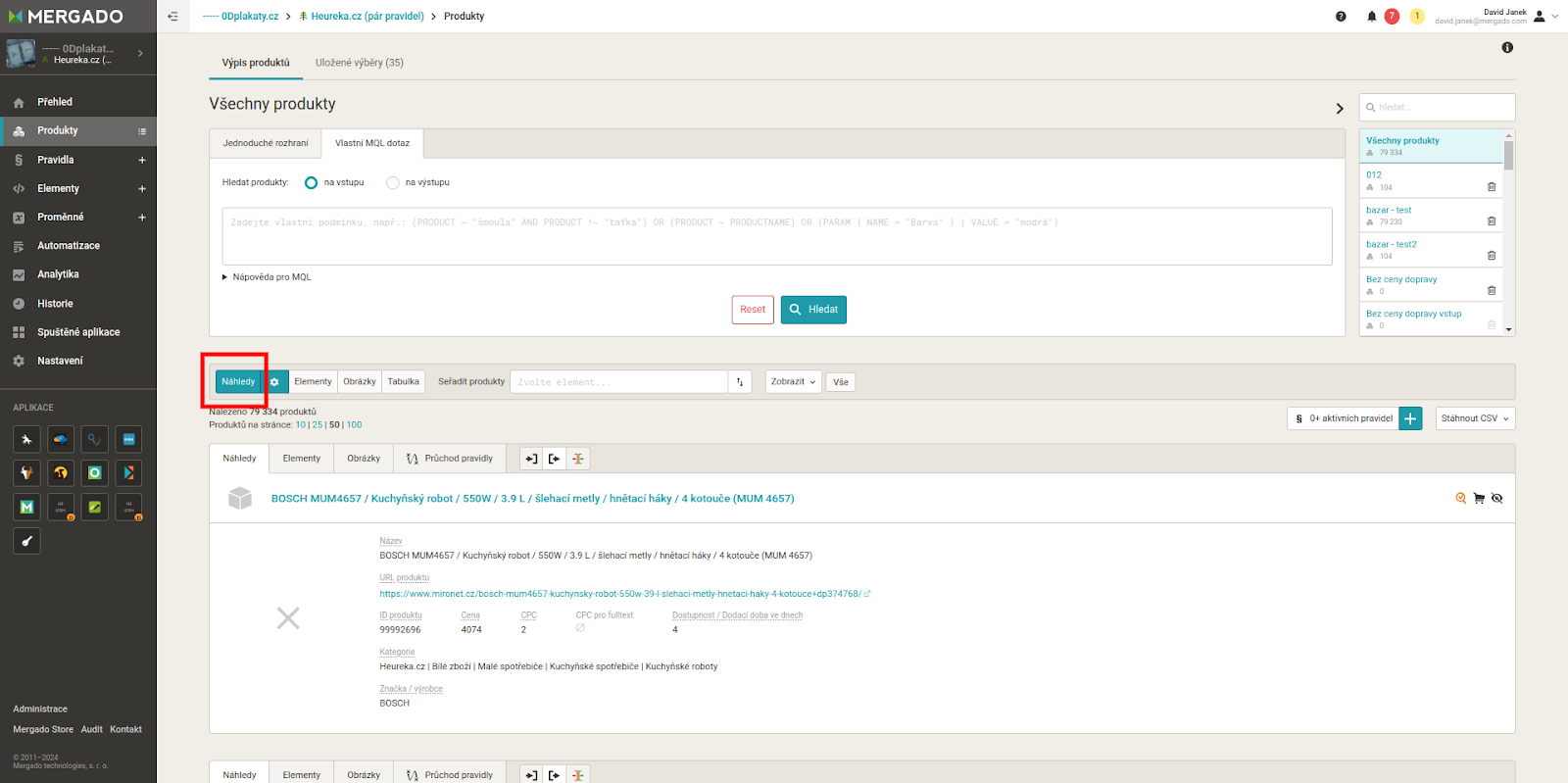The height and width of the screenshot is (783, 1568).
Task: Launch the bull head app icon
Action: [x=26, y=473]
